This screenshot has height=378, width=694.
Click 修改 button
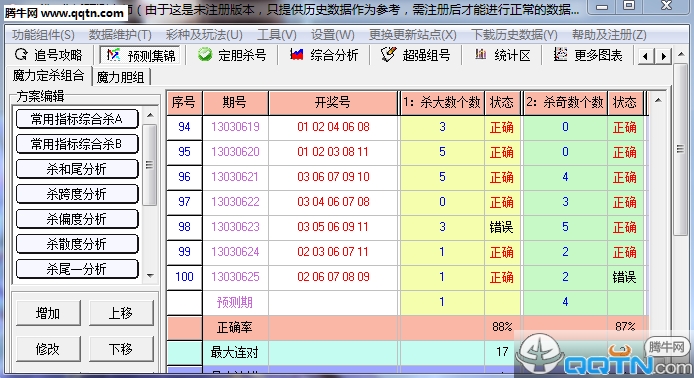click(x=48, y=349)
